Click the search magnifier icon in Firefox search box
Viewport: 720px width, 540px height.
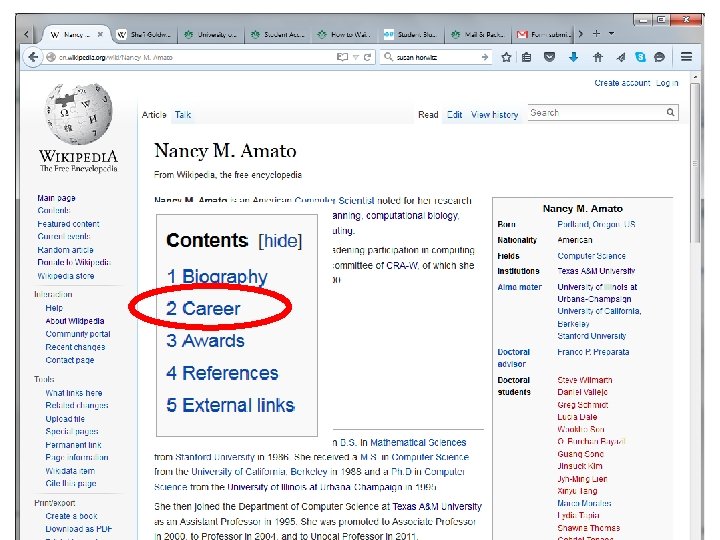pos(388,57)
